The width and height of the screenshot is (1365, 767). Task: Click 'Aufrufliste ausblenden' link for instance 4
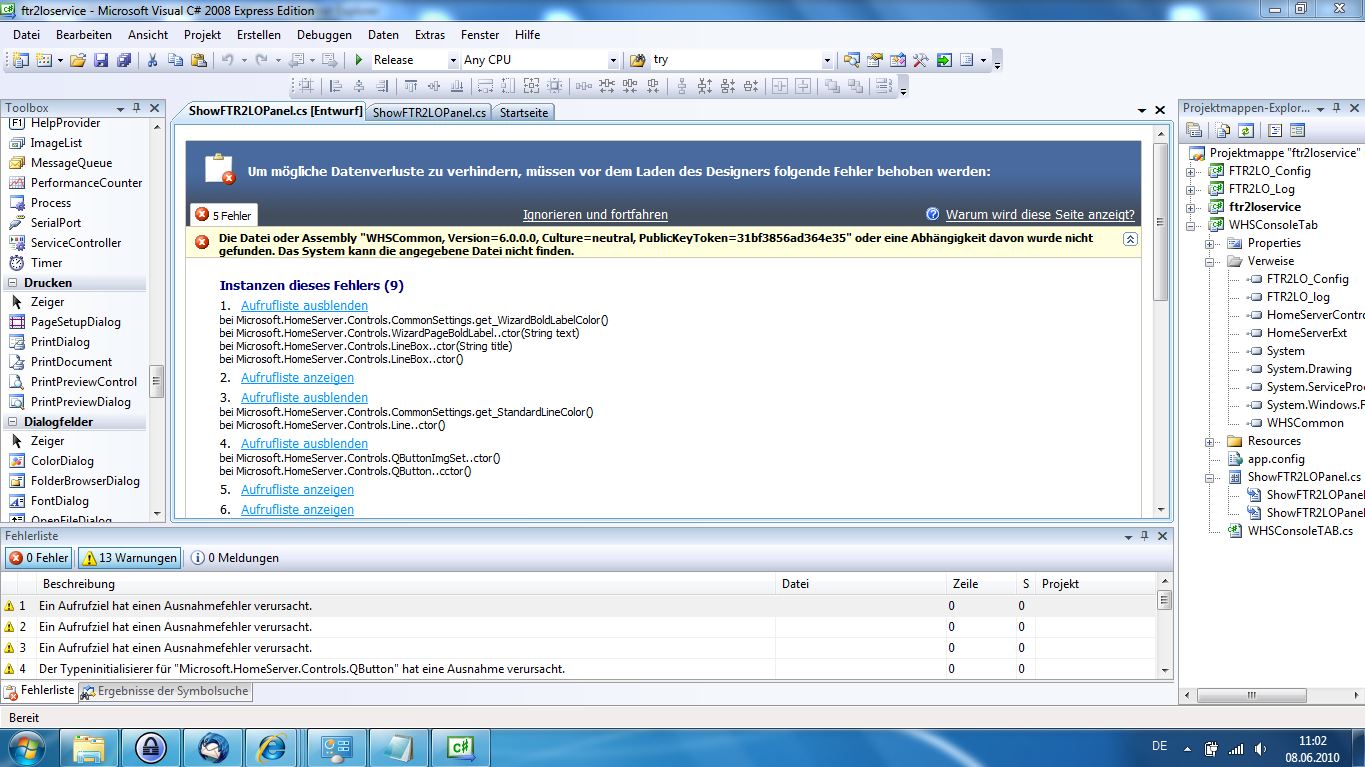(304, 444)
